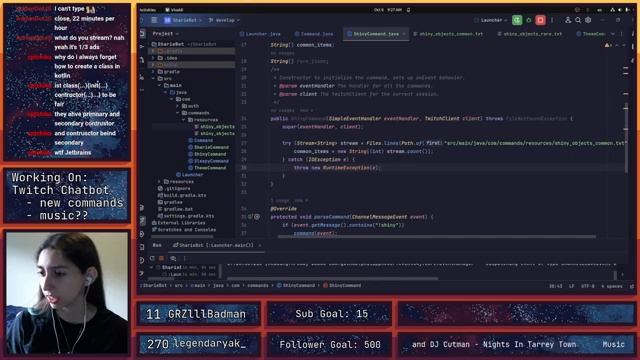
Task: Select Launcher class in project tree
Action: pyautogui.click(x=190, y=175)
